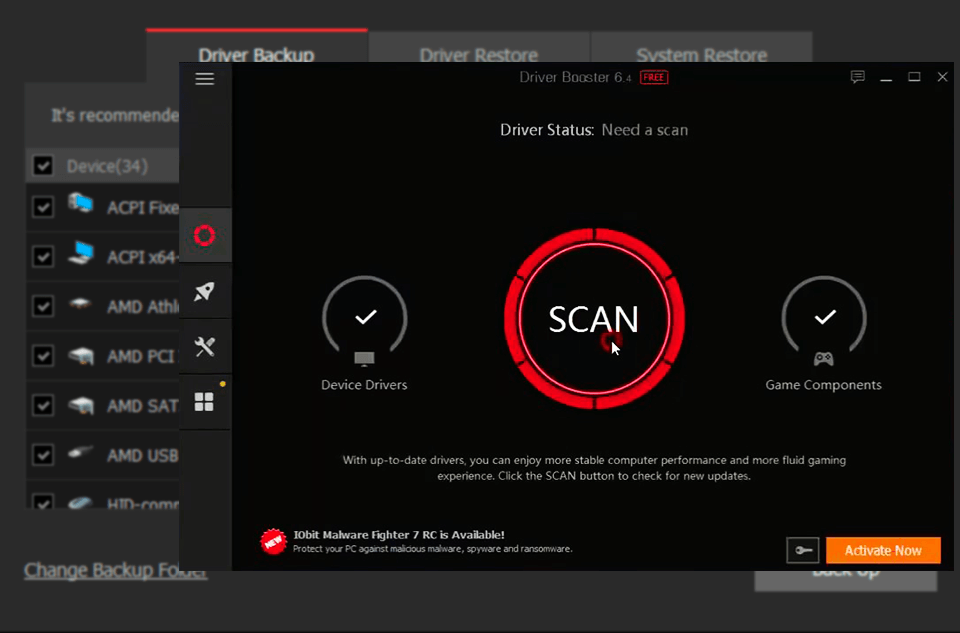Open the Tools wrench and screwdriver icon
Image resolution: width=960 pixels, height=633 pixels.
204,346
